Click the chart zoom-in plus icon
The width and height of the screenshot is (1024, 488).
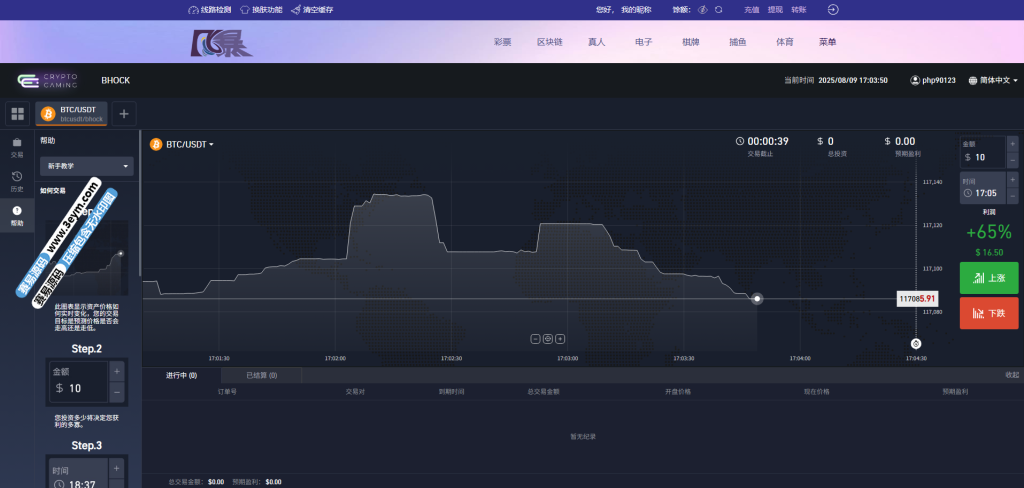coord(560,338)
